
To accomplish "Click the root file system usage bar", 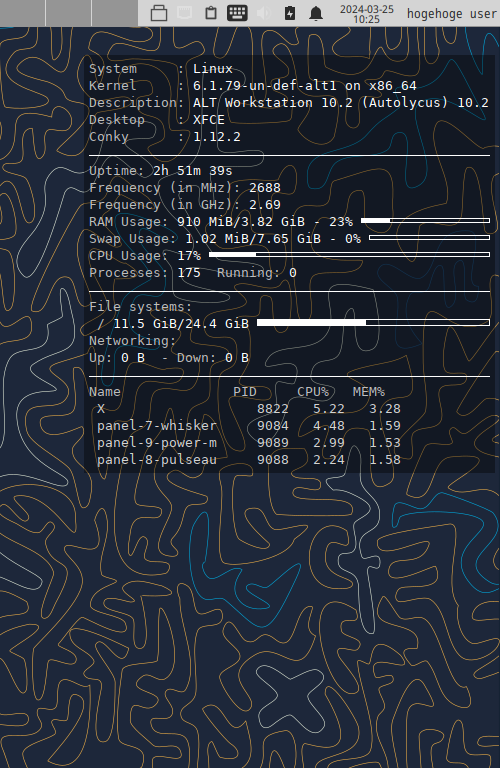I will pyautogui.click(x=374, y=322).
